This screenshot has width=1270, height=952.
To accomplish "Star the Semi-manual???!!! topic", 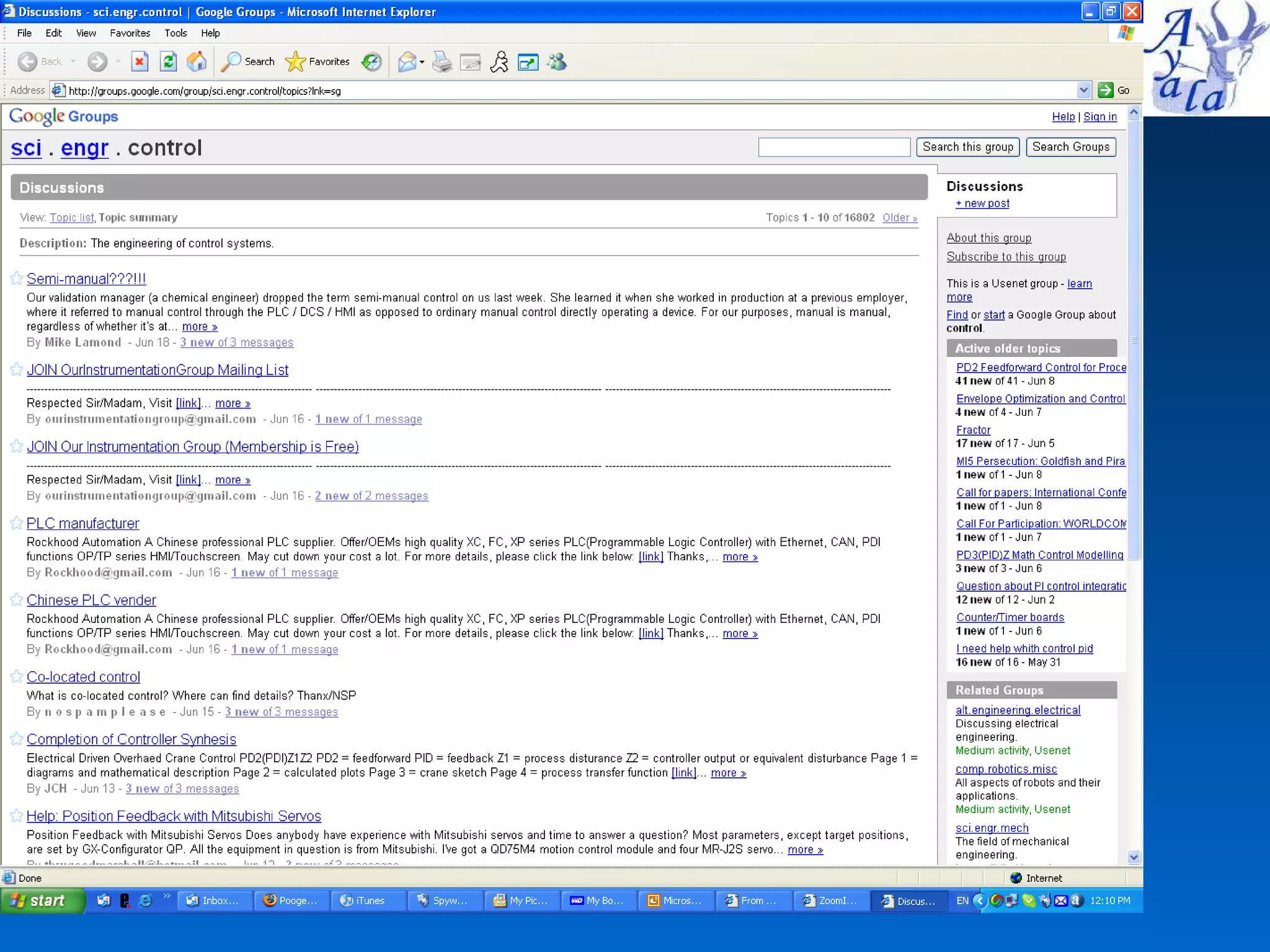I will 17,278.
